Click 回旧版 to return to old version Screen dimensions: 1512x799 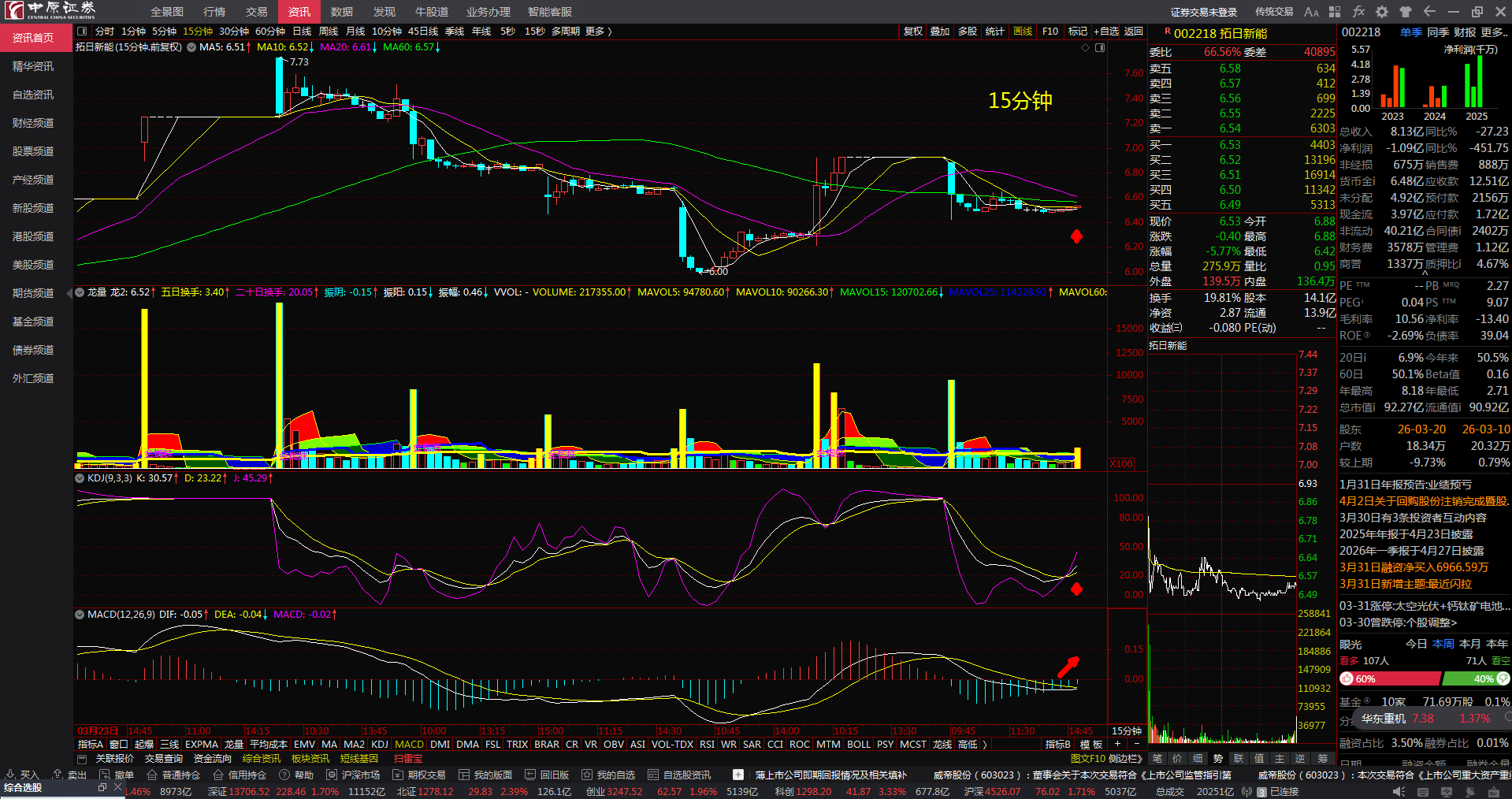pyautogui.click(x=547, y=775)
